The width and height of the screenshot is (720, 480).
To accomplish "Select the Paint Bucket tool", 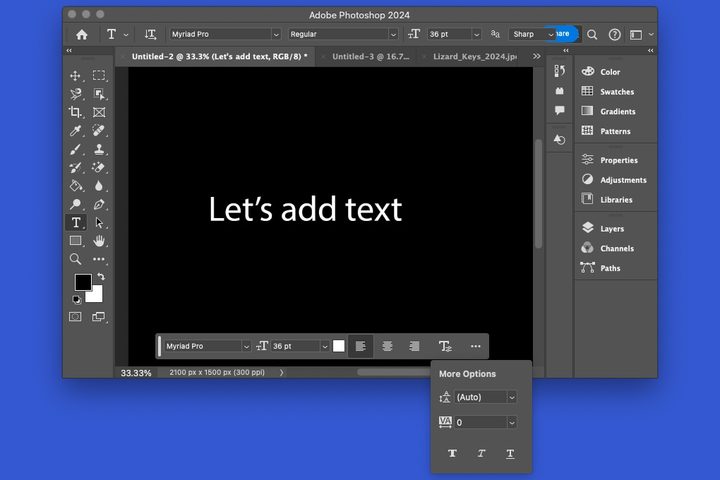I will pos(75,186).
